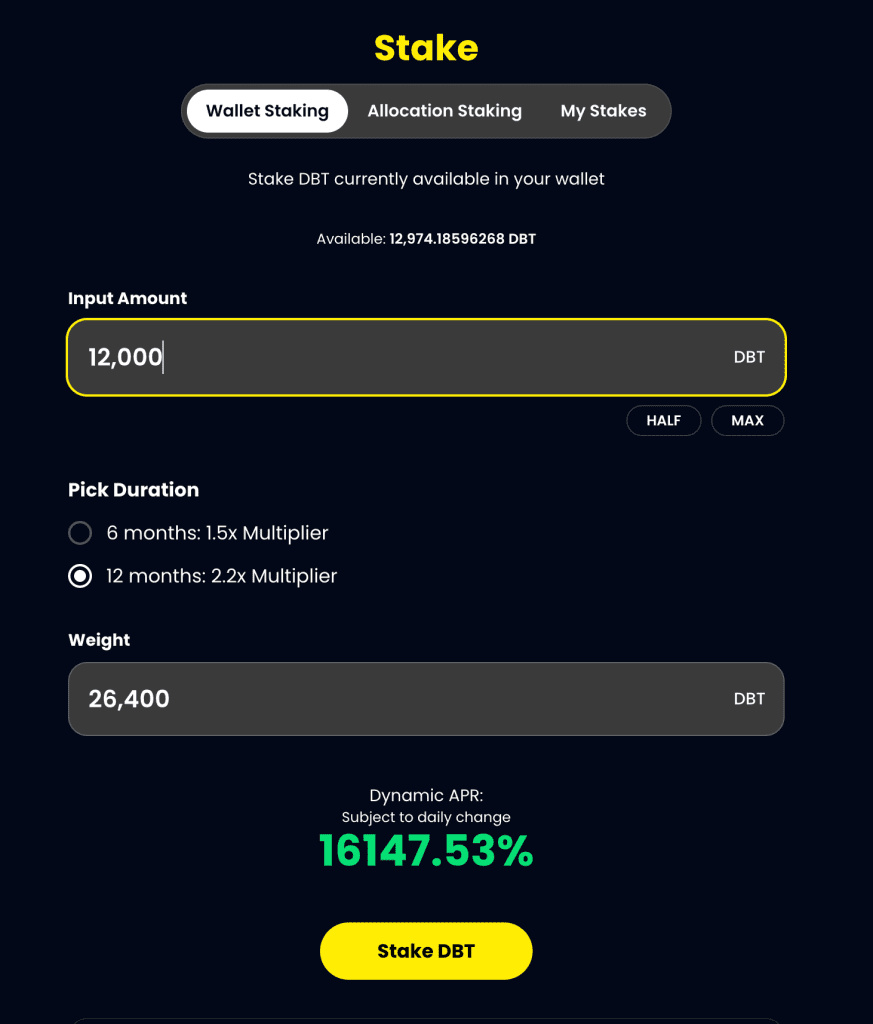
Task: Click the Weight field showing 26,400
Action: tap(400, 699)
